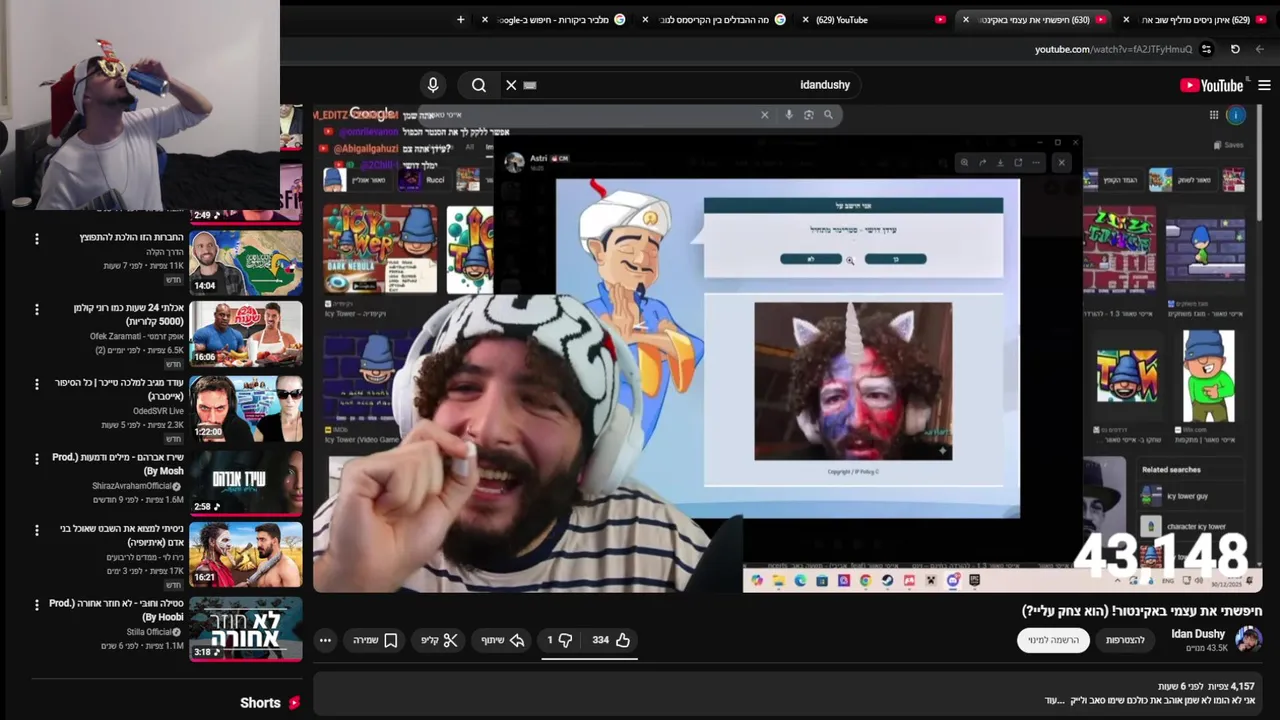1280x720 pixels.
Task: Open the 2:58 'שירז אברהם' thumbnail
Action: (x=246, y=483)
